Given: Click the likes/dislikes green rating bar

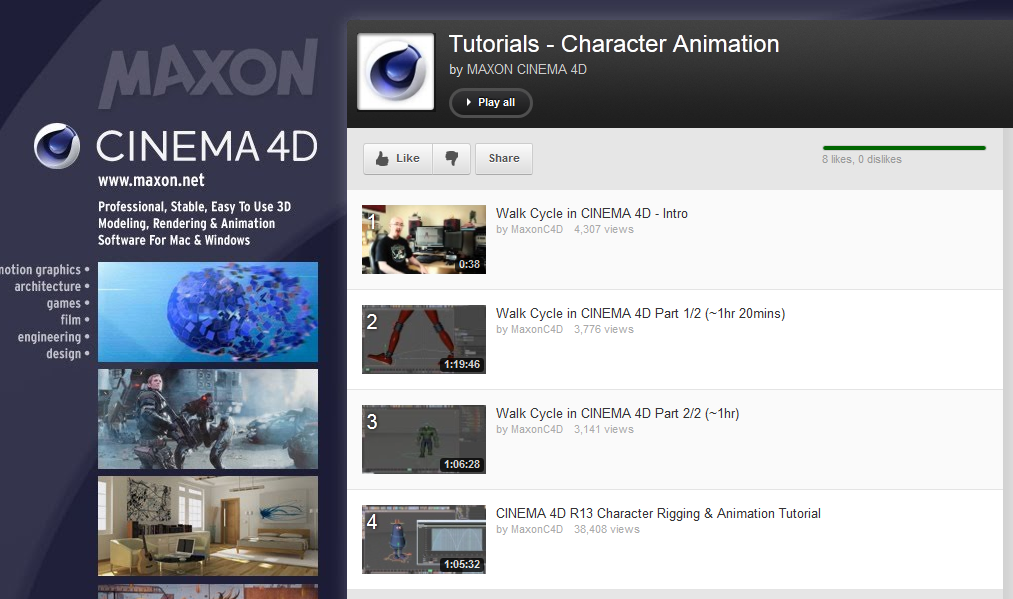Looking at the screenshot, I should 904,148.
